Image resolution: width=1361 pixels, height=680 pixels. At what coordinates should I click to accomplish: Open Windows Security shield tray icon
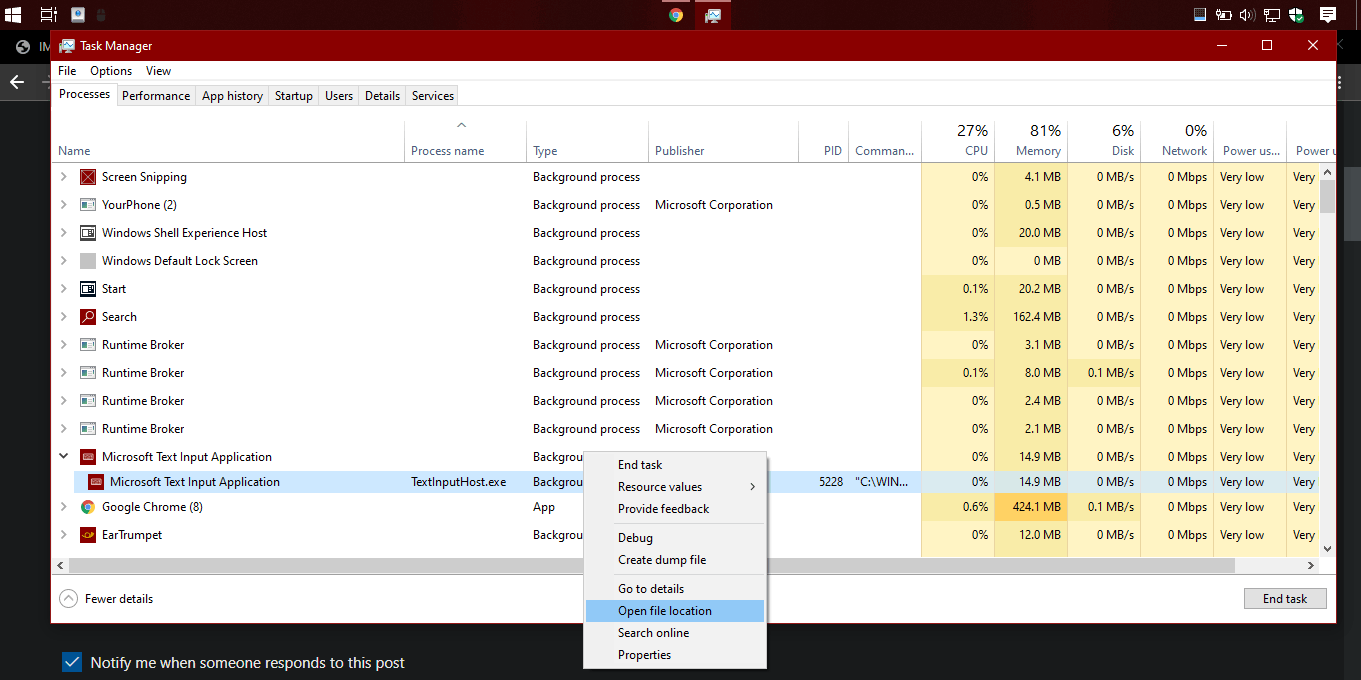point(1296,15)
